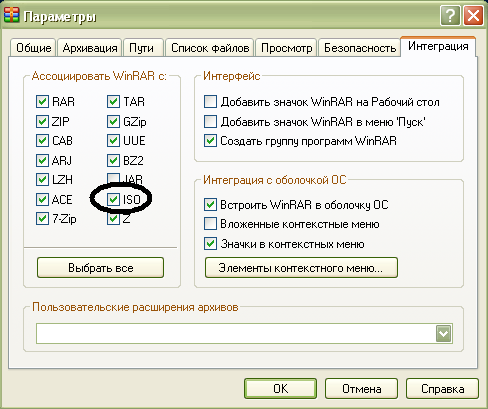Open the Архивация tab
This screenshot has width=488, height=409.
pyautogui.click(x=90, y=48)
